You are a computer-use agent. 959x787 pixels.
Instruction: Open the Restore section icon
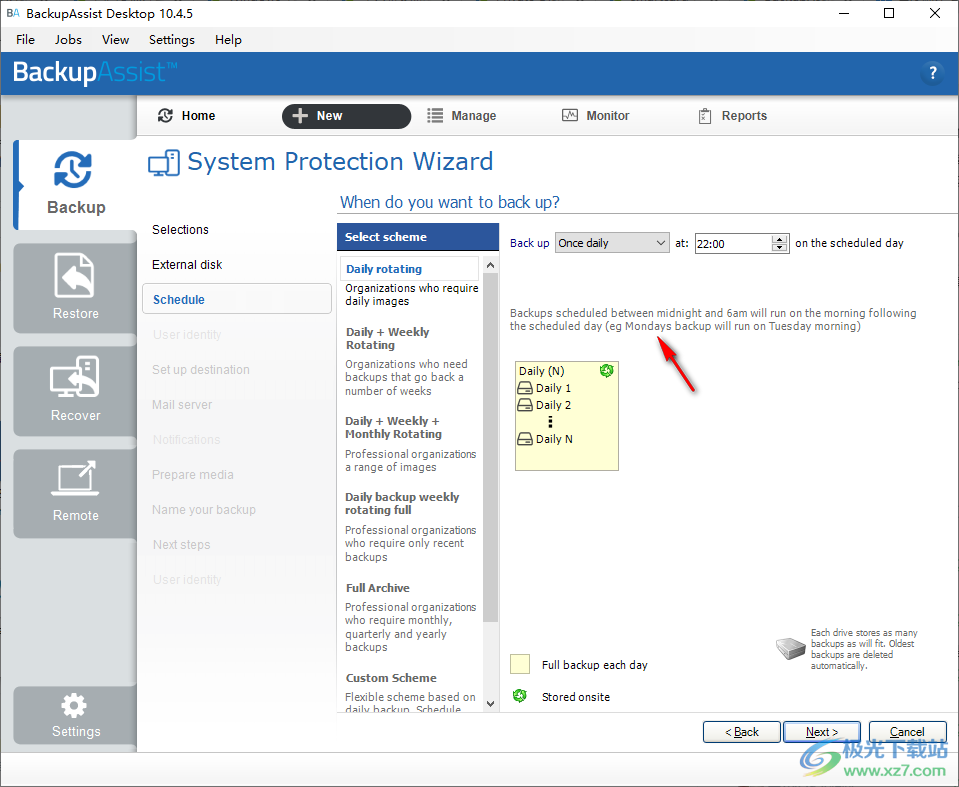tap(75, 275)
